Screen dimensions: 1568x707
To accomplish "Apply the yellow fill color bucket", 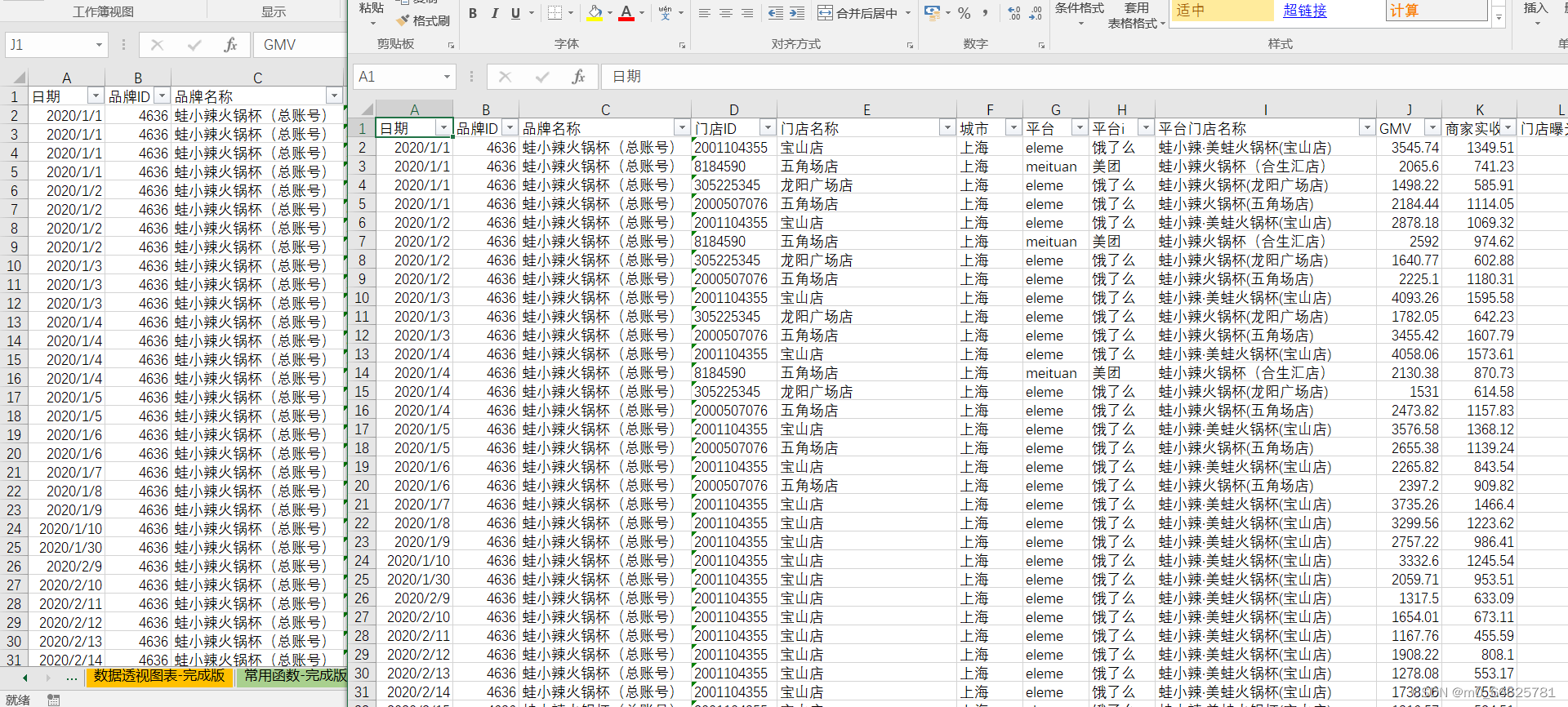I will (595, 13).
